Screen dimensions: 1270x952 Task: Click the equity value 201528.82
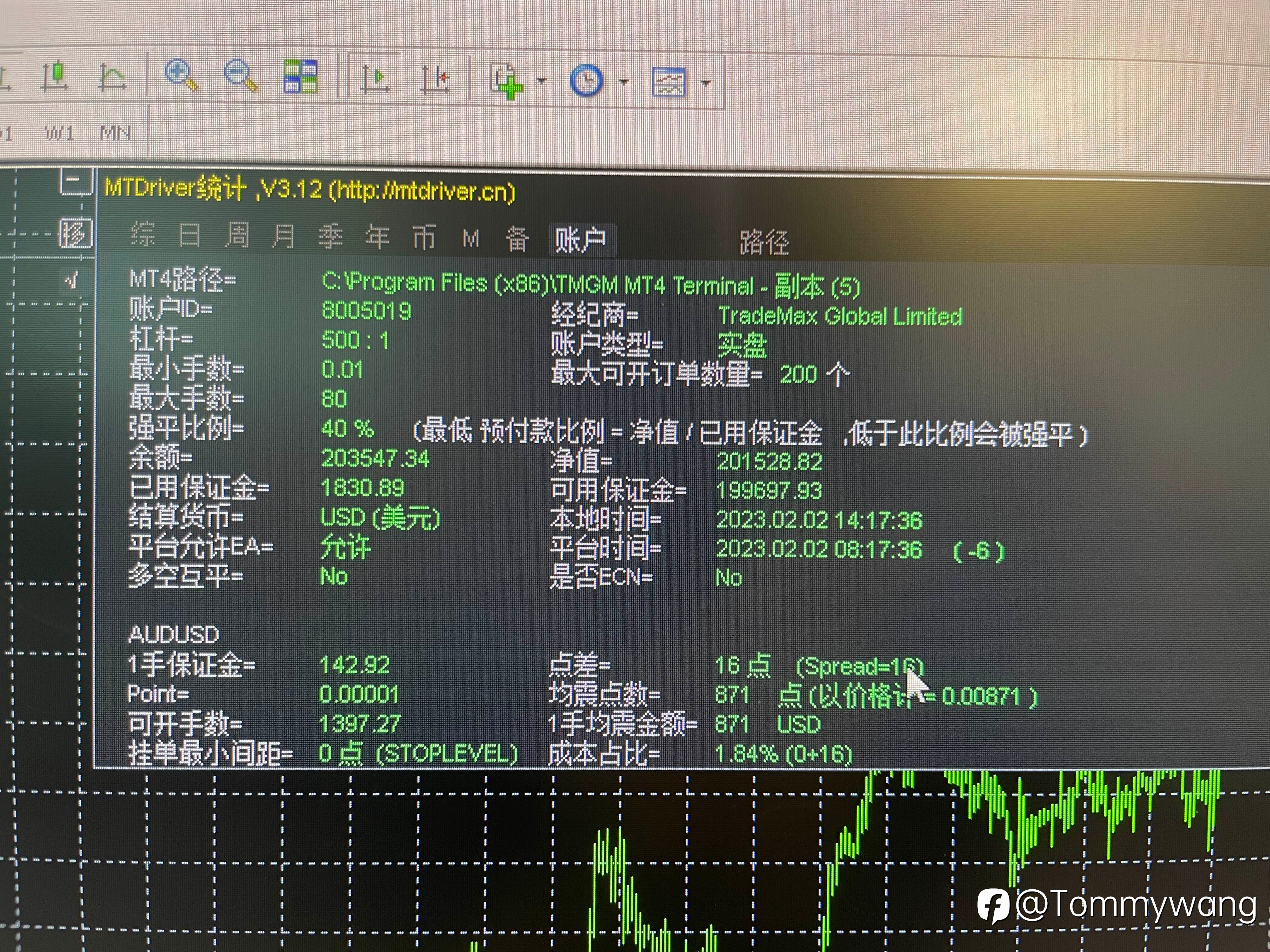(769, 462)
